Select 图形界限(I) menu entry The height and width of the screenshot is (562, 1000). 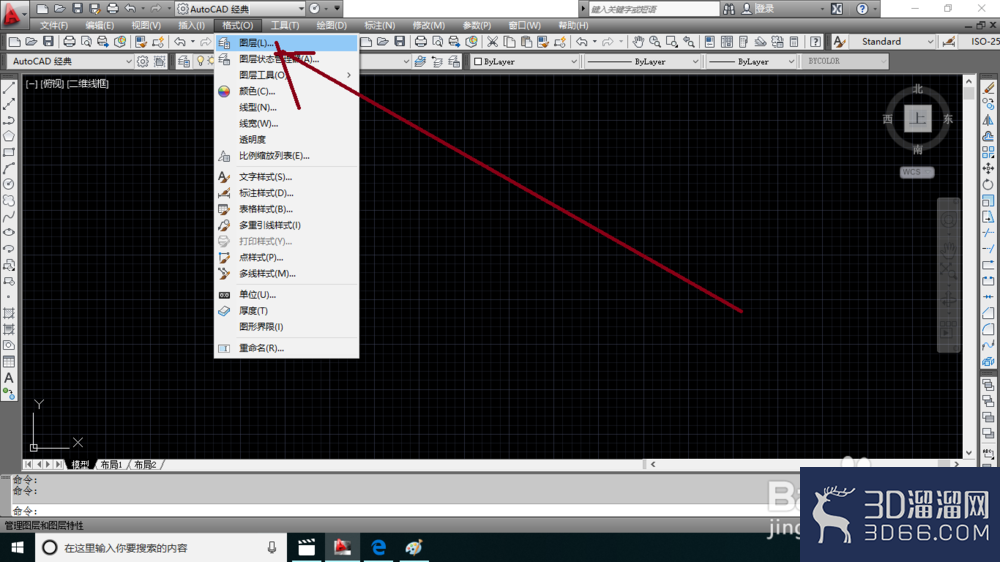[286, 327]
